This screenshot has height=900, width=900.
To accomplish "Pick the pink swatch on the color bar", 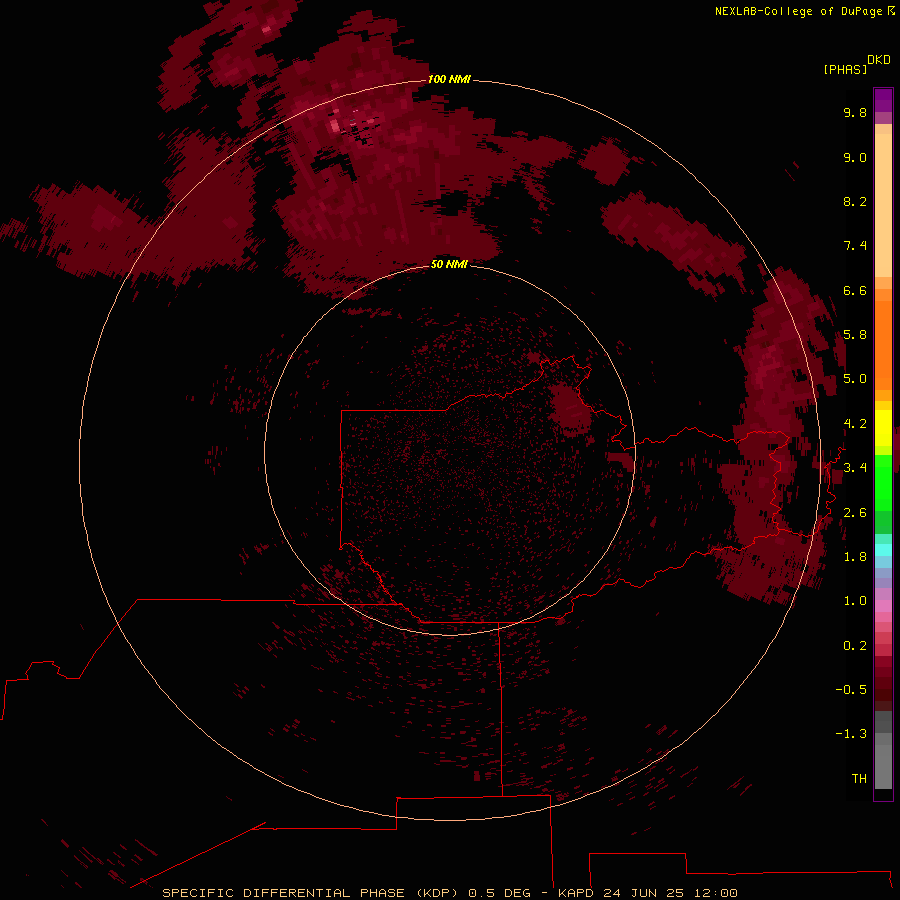I will click(883, 606).
